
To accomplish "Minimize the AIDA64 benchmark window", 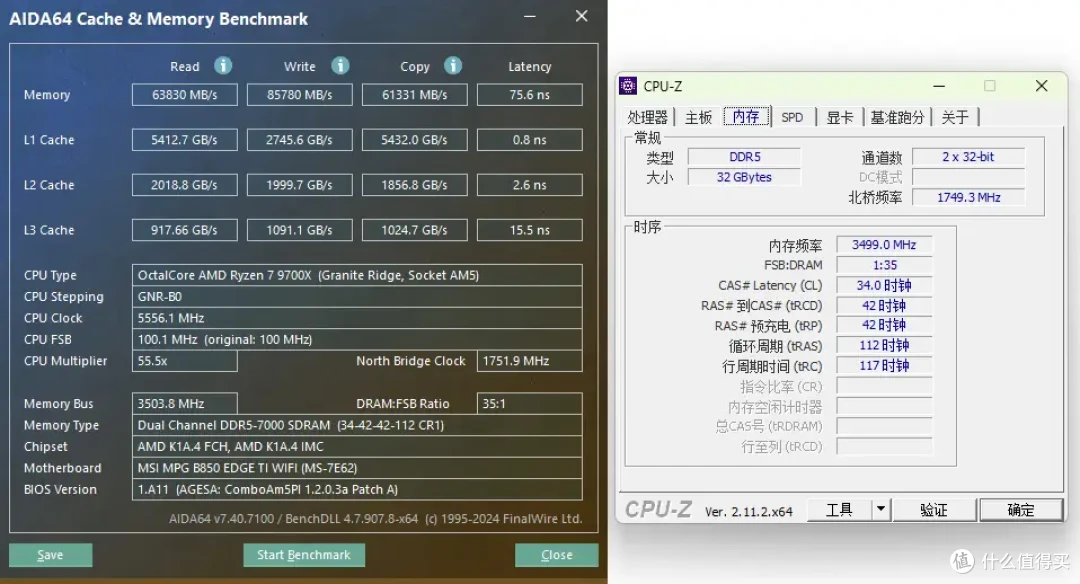I will [530, 16].
